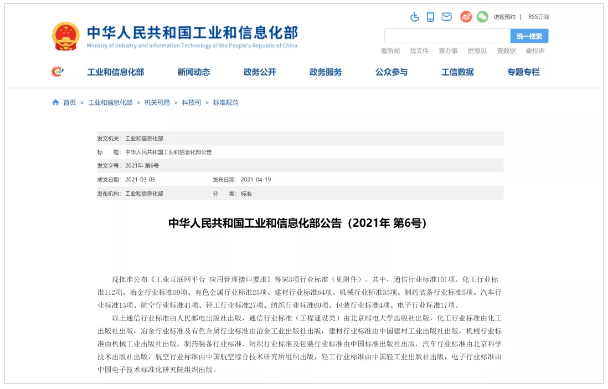Focus the site search input box
This screenshot has height=389, width=608.
pos(447,36)
